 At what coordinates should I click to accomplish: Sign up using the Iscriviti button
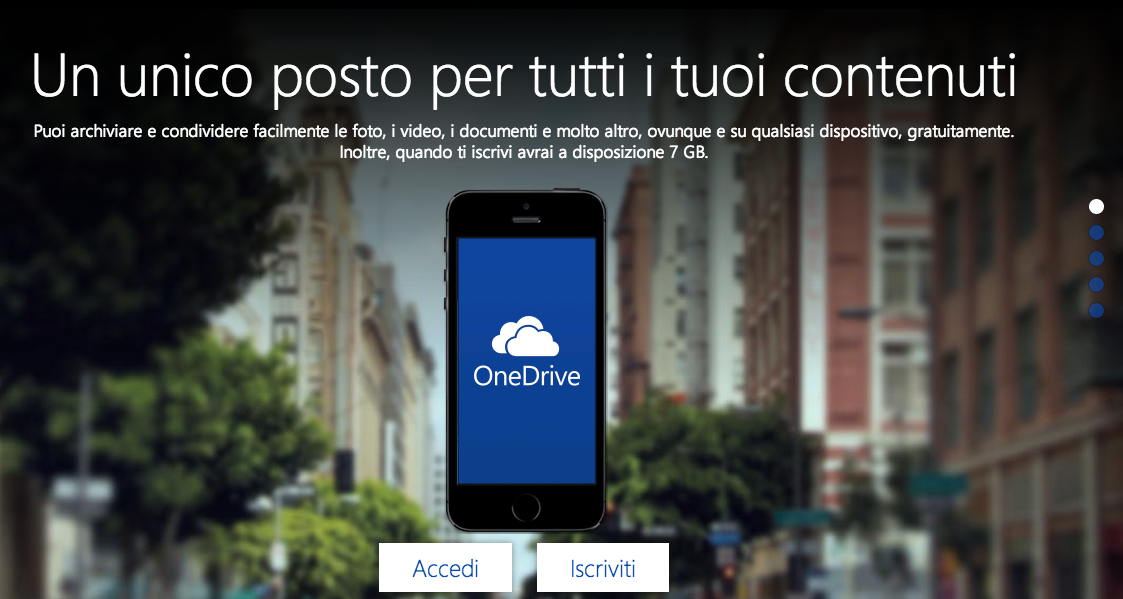(602, 567)
